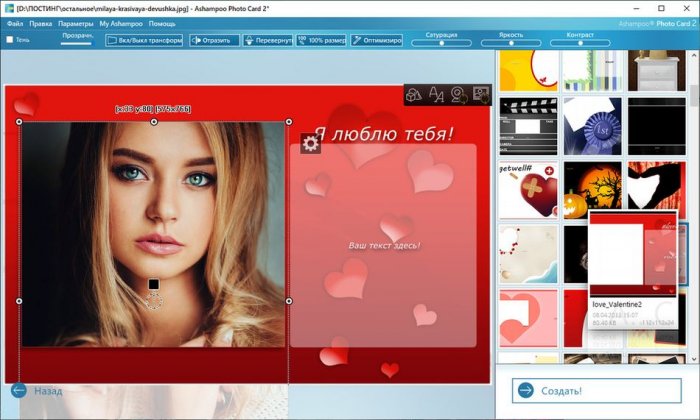Click the black square move handle
Image resolution: width=700 pixels, height=420 pixels.
click(x=154, y=284)
